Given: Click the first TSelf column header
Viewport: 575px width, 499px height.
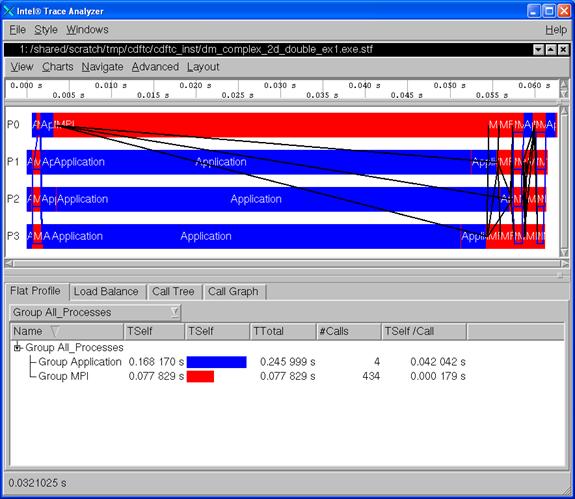Looking at the screenshot, I should tap(154, 331).
